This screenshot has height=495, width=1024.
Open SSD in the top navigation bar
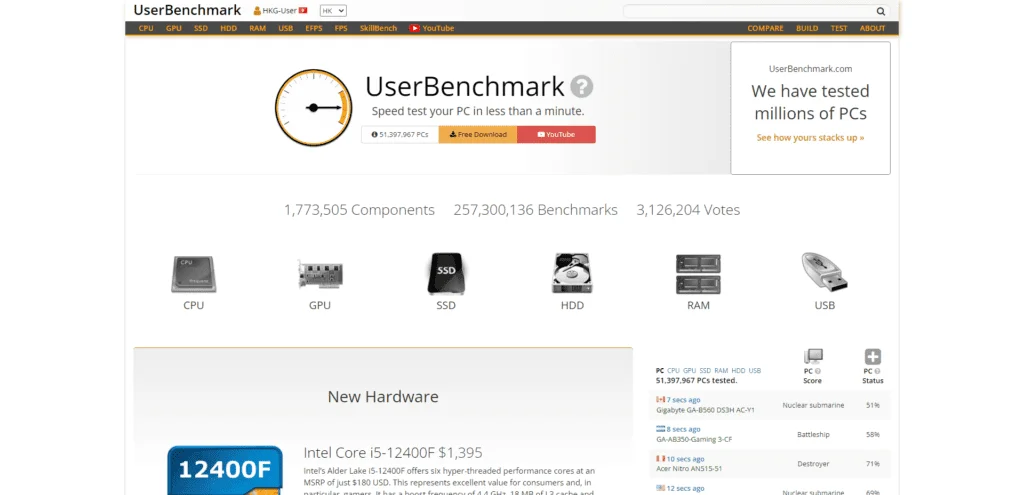pos(201,28)
